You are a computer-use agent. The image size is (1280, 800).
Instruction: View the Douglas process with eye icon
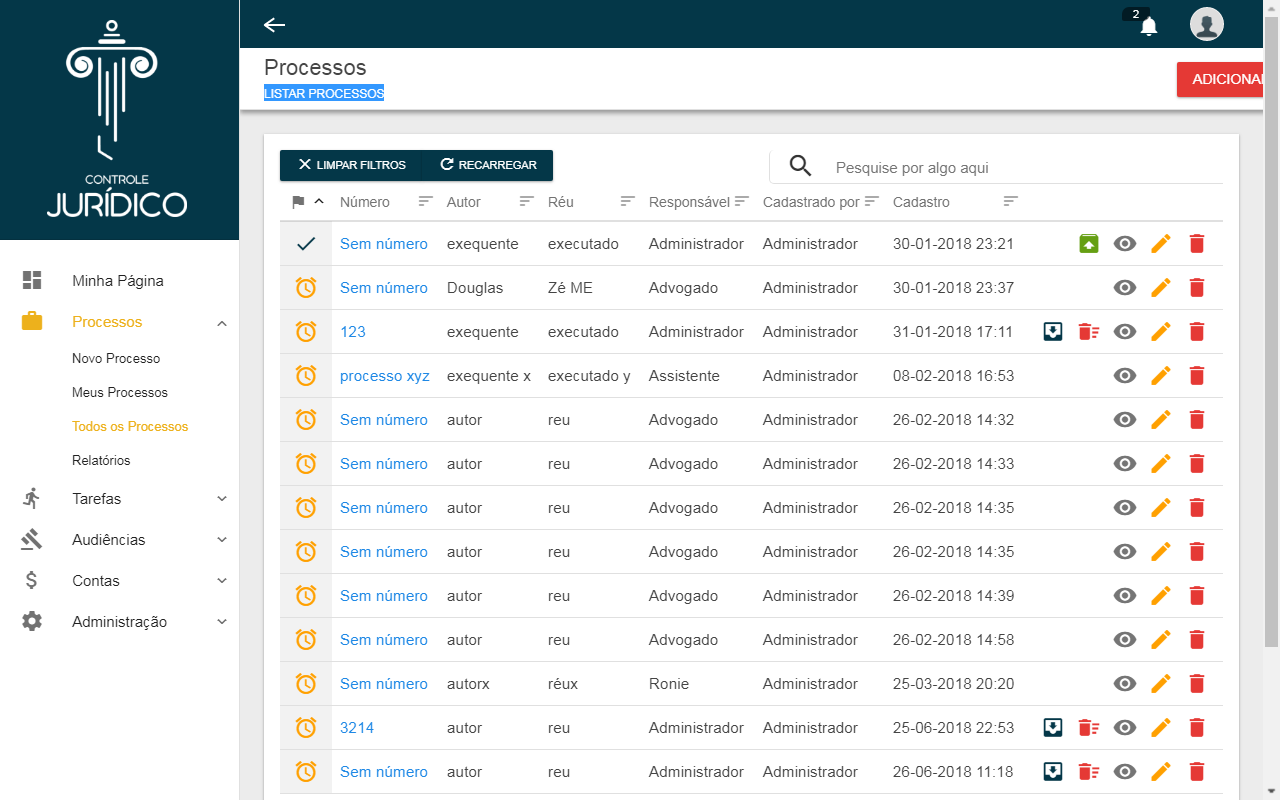(x=1125, y=288)
